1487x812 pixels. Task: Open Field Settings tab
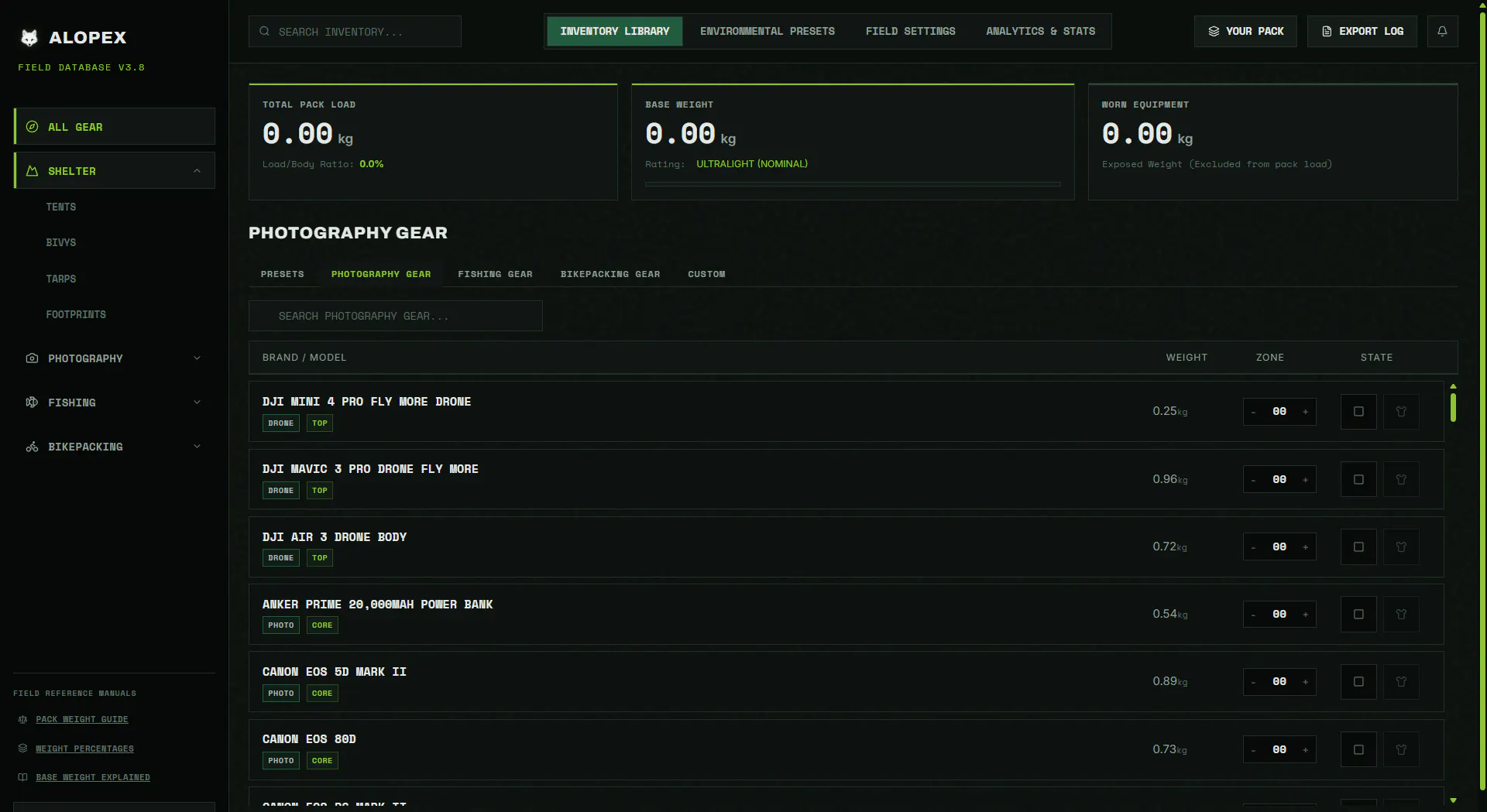(911, 31)
